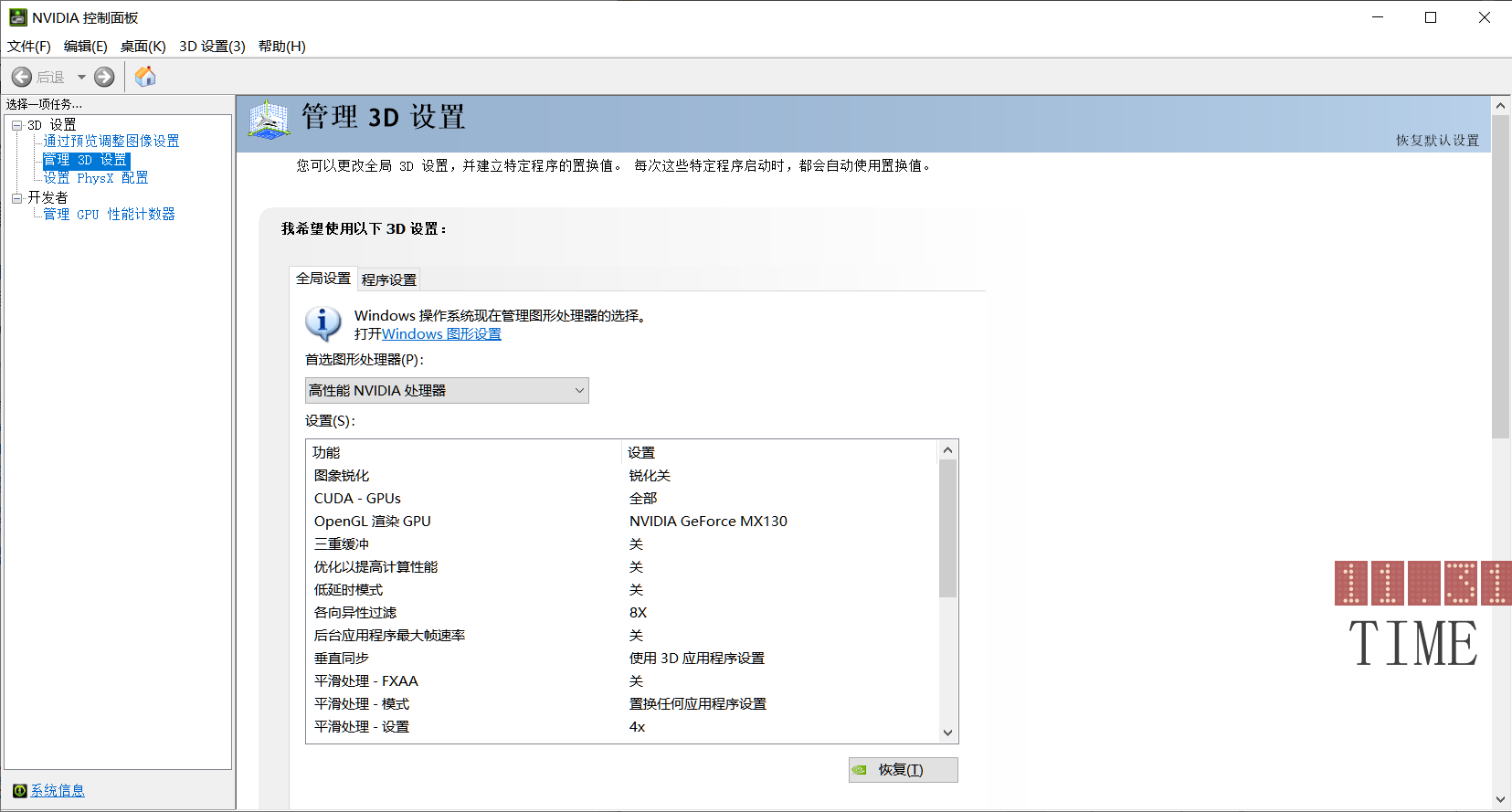This screenshot has width=1512, height=812.
Task: Click the System Information icon at bottom left
Action: click(20, 791)
